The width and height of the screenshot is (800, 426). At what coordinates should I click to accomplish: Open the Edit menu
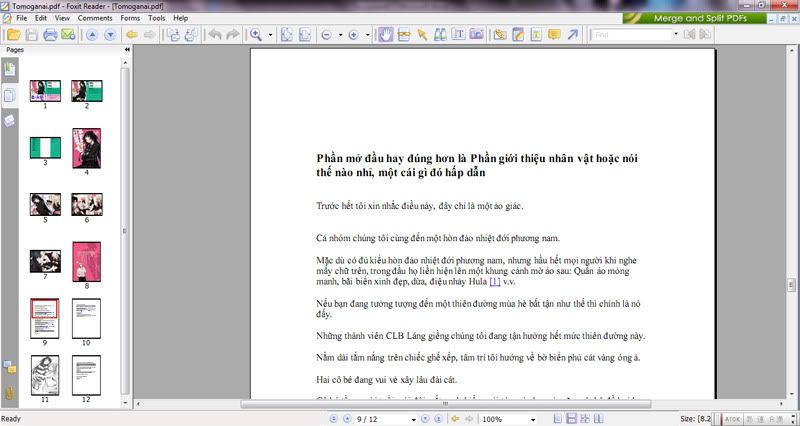click(41, 18)
